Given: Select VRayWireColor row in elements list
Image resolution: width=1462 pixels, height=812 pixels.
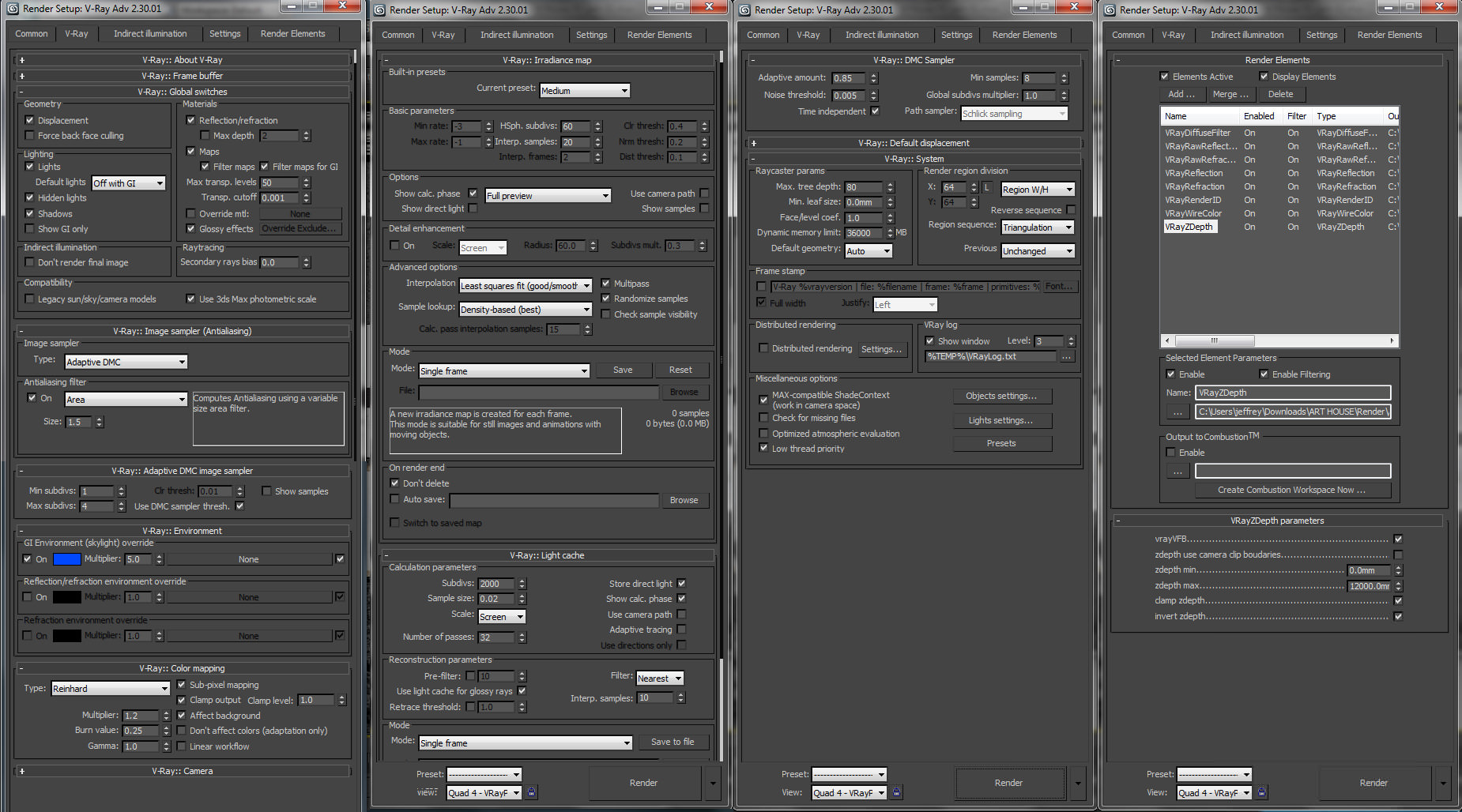Looking at the screenshot, I should pyautogui.click(x=1279, y=213).
